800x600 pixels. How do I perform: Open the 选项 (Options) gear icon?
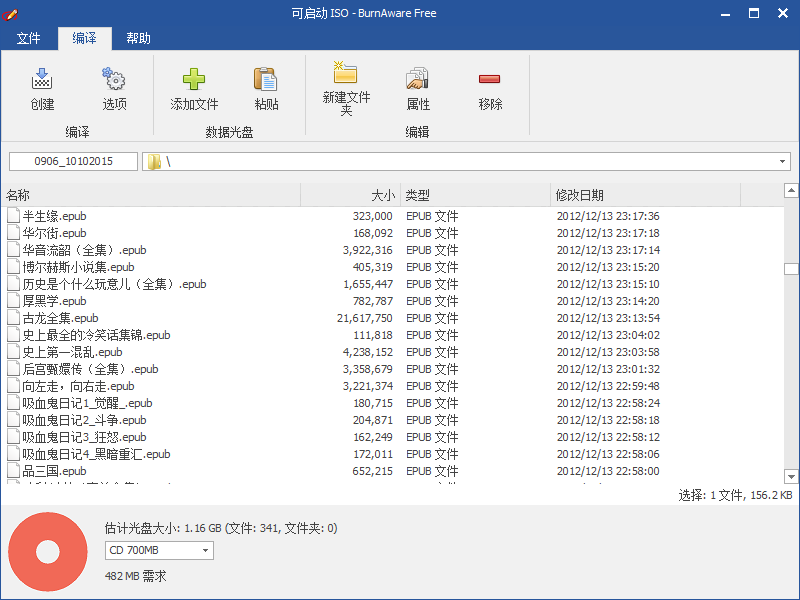tap(114, 80)
